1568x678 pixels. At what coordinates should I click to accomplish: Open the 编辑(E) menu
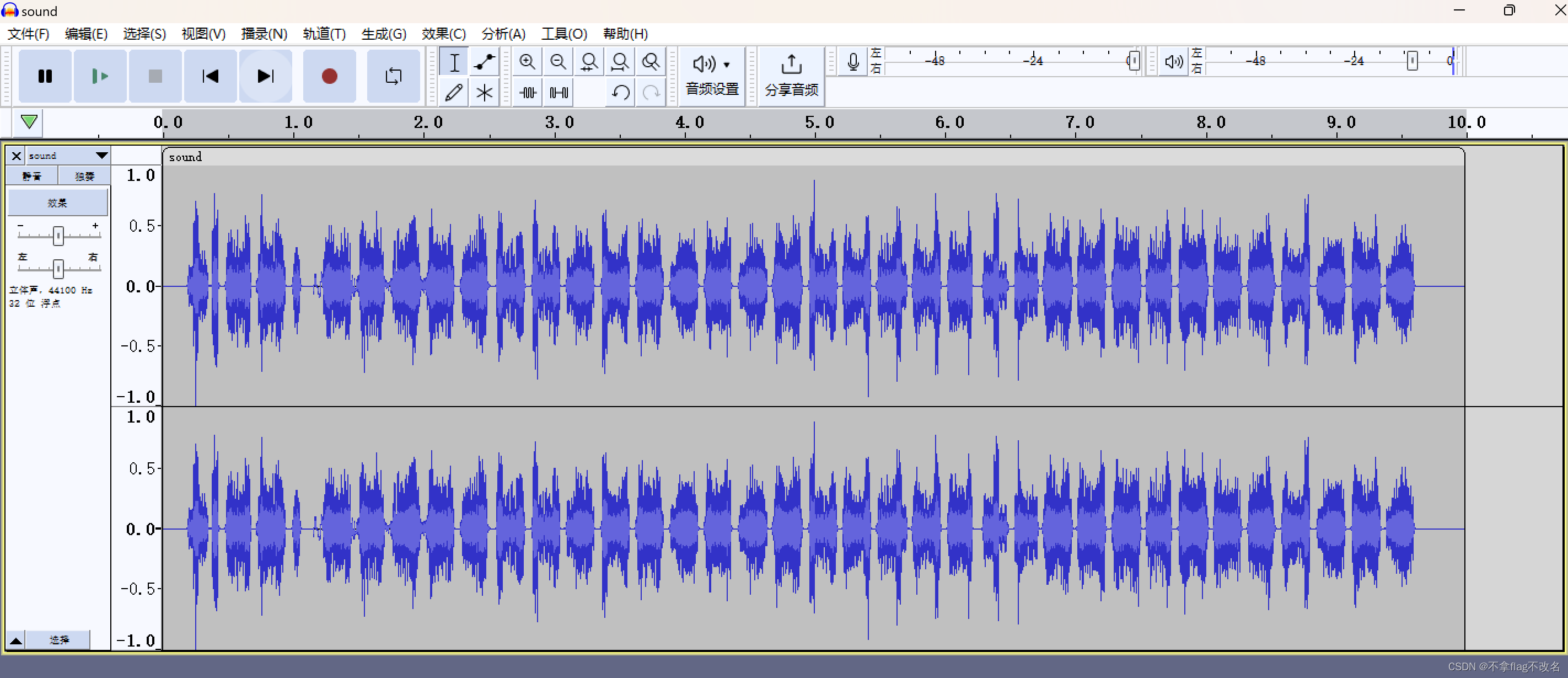pos(87,34)
